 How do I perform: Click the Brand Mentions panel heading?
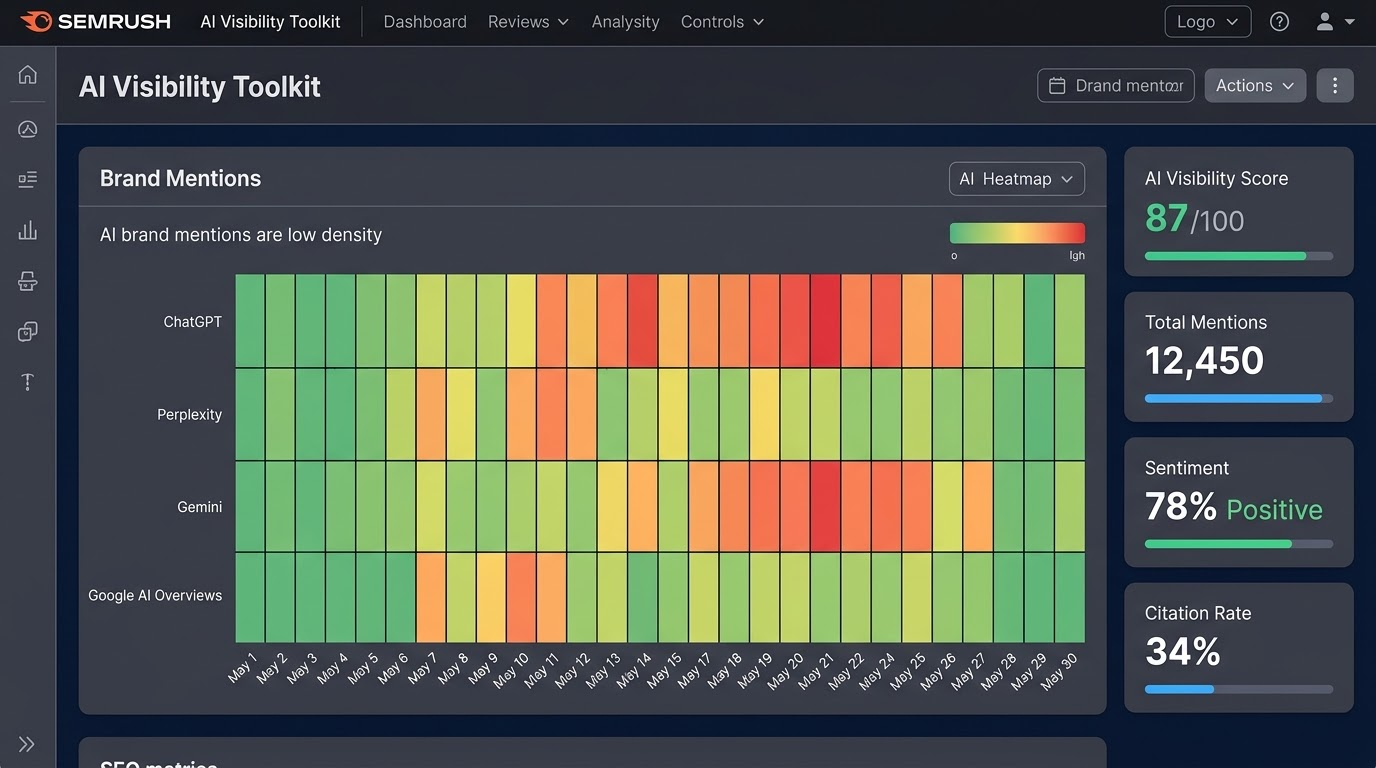pos(180,178)
